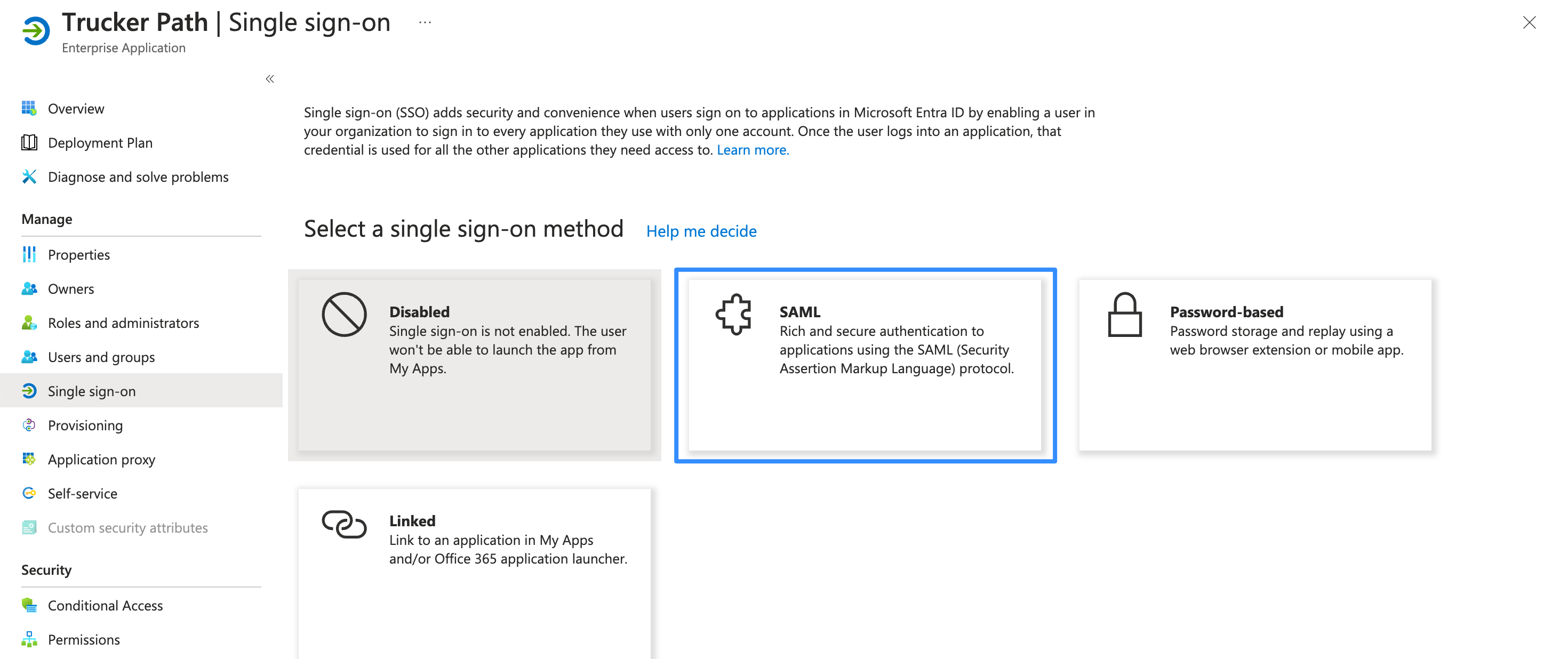Click the Diagnose and solve problems icon
The image size is (1568, 659).
tap(29, 176)
